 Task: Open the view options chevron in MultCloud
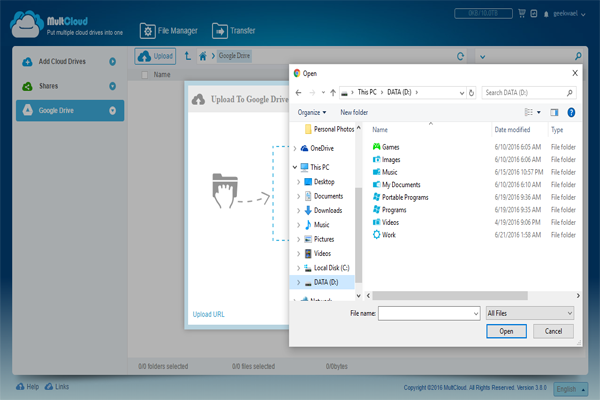click(x=483, y=57)
